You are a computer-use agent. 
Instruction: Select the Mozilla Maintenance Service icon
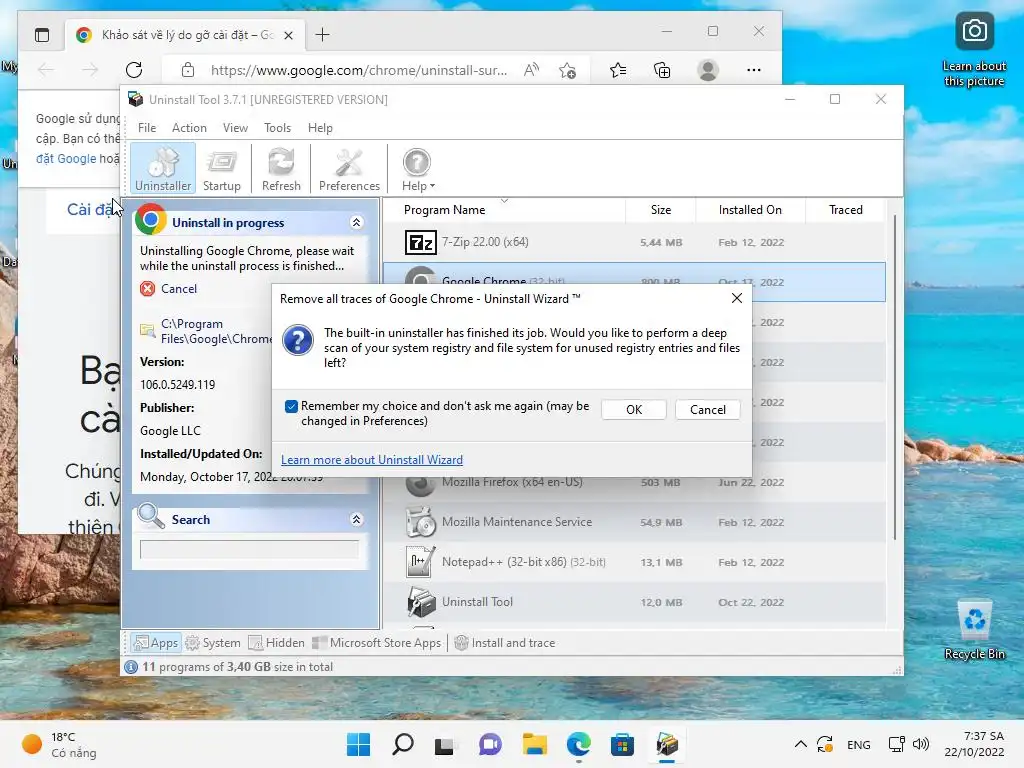pyautogui.click(x=421, y=522)
